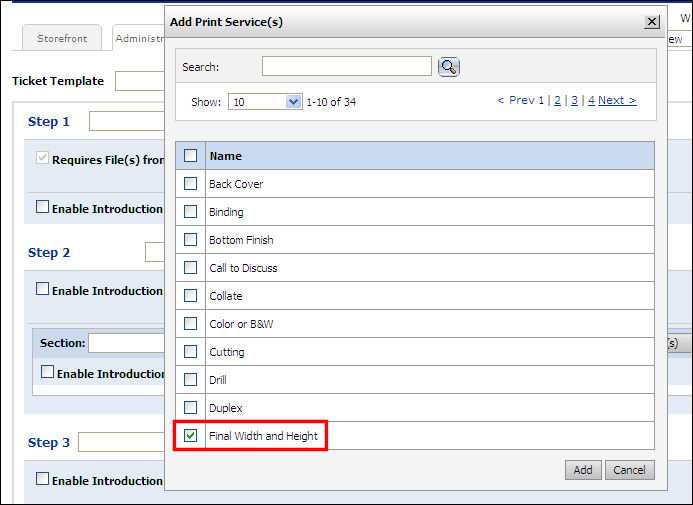The image size is (693, 505).
Task: Click into the Search text field
Action: pos(346,66)
